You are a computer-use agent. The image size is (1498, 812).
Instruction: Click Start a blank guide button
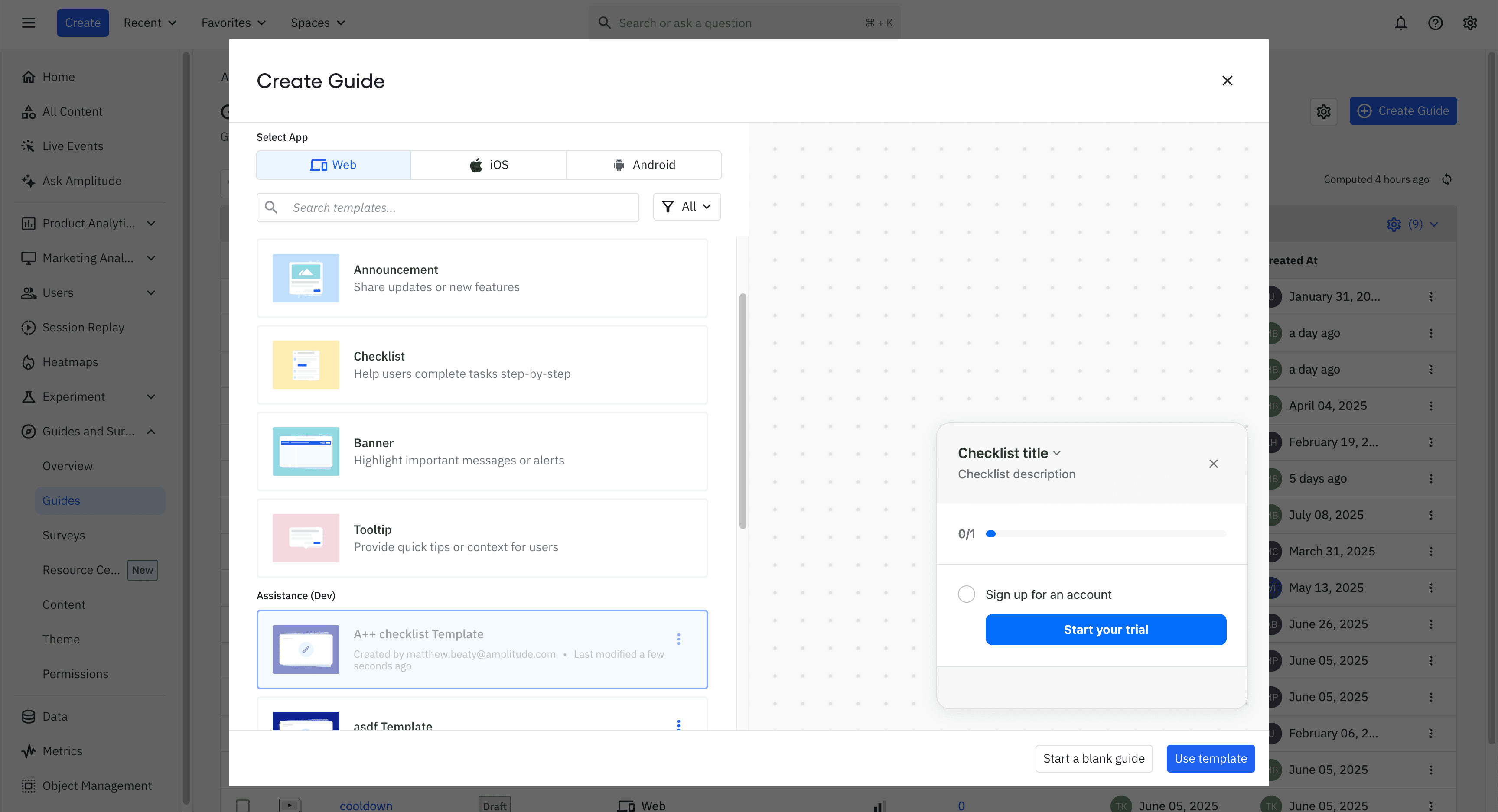point(1093,758)
